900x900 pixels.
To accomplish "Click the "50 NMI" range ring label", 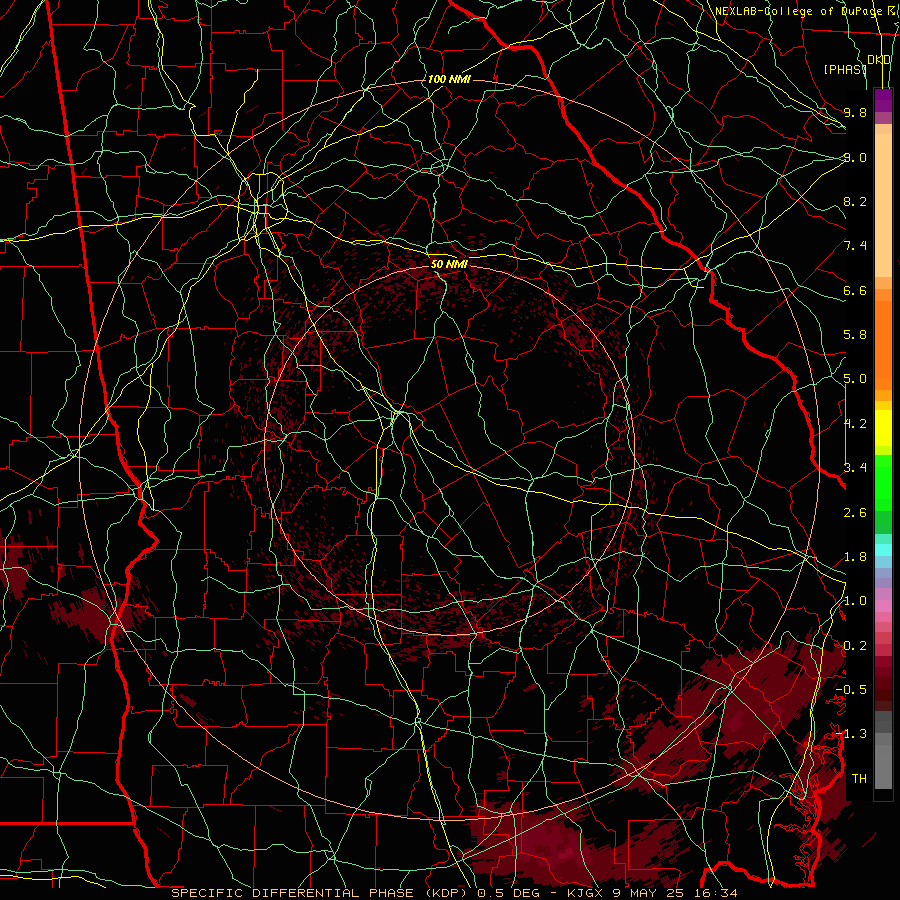I will (449, 264).
